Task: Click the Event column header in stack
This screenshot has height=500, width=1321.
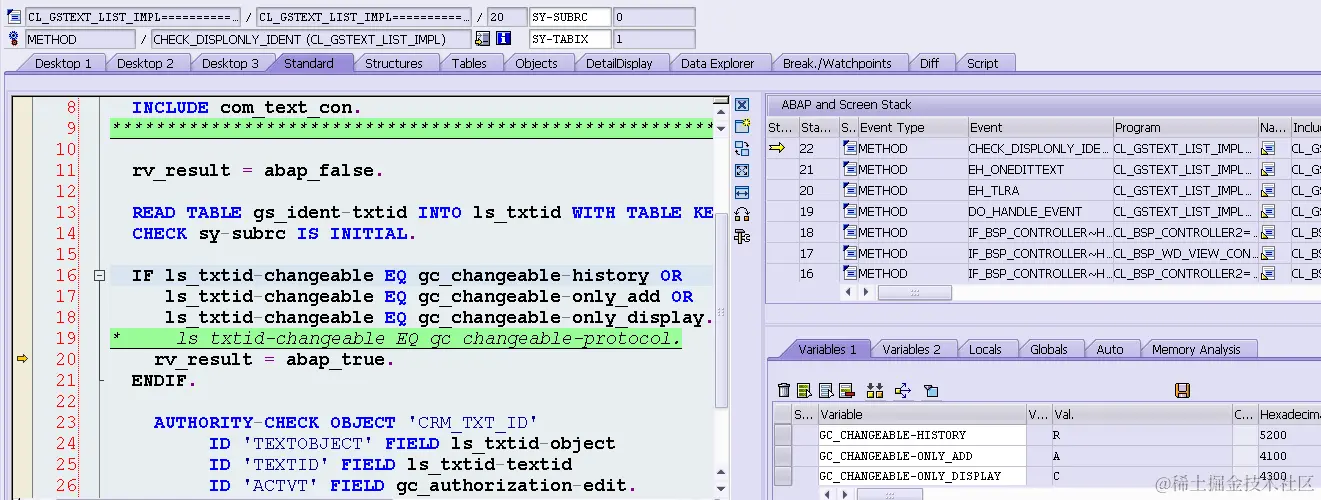Action: 1040,127
